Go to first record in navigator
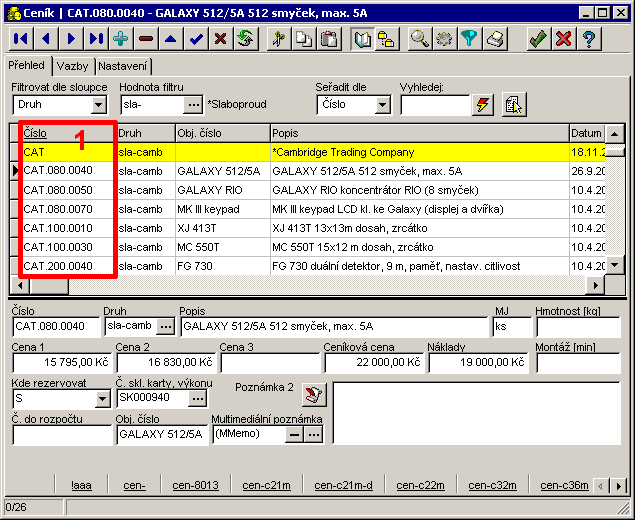635x520 pixels. [21, 39]
